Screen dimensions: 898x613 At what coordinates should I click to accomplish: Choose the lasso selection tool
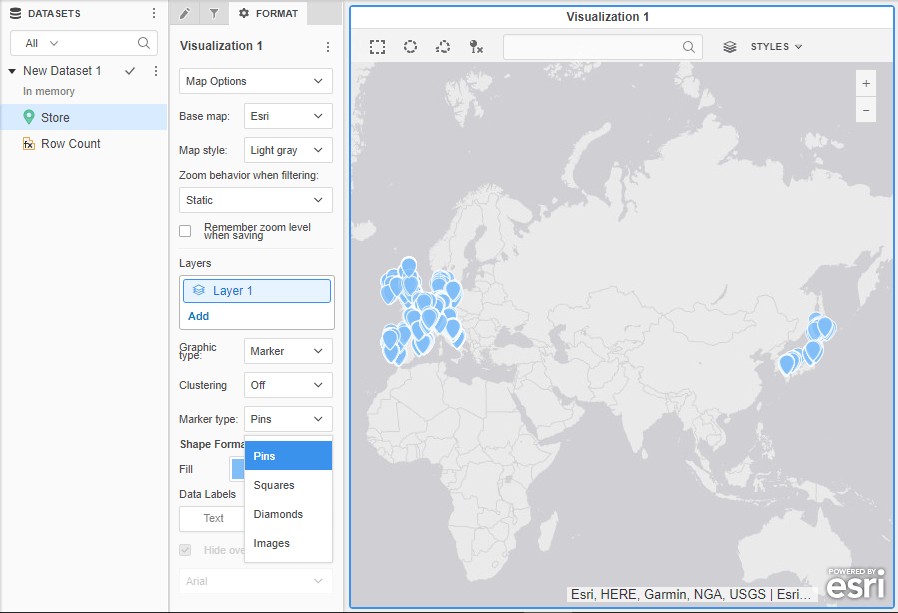[x=443, y=47]
